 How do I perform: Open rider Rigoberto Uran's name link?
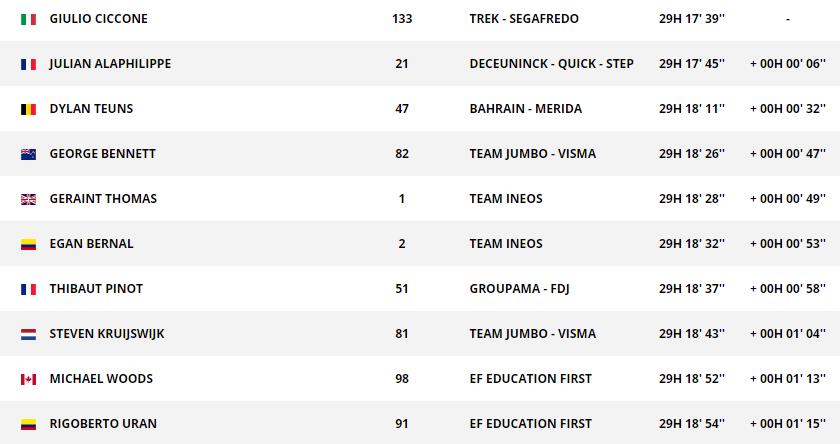[103, 424]
